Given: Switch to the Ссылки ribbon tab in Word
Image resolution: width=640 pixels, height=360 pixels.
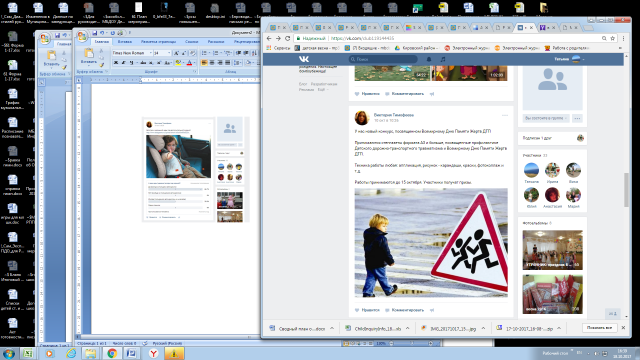Looking at the screenshot, I should click(x=191, y=42).
